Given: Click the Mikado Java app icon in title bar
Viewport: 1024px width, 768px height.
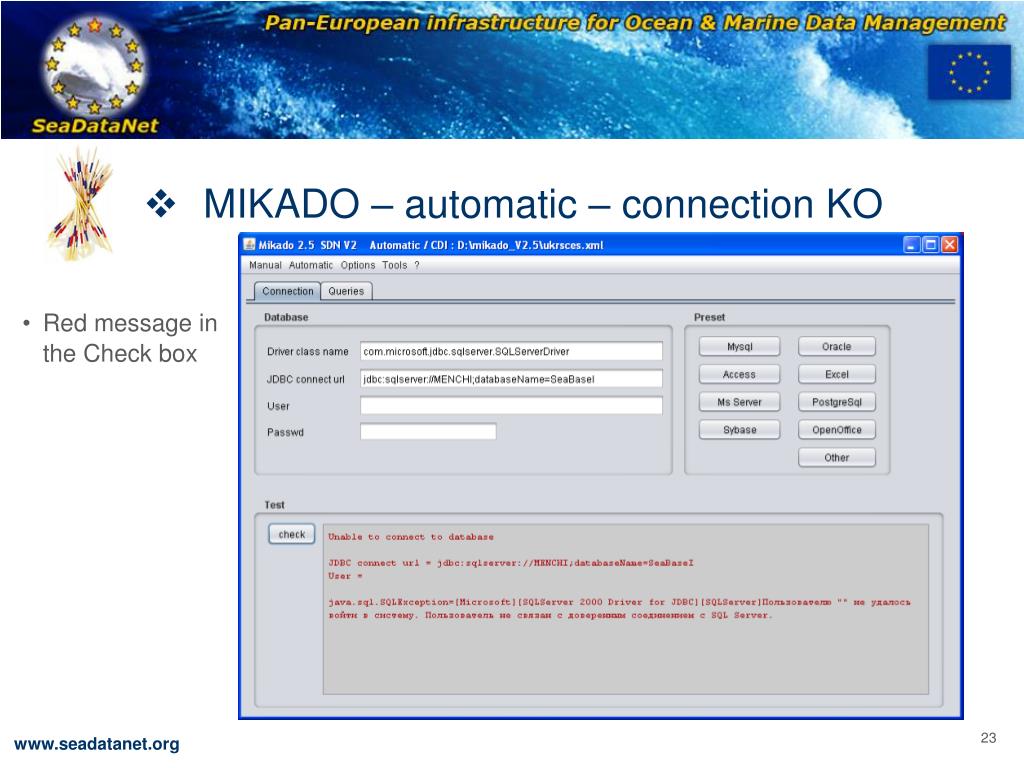Looking at the screenshot, I should [x=249, y=245].
